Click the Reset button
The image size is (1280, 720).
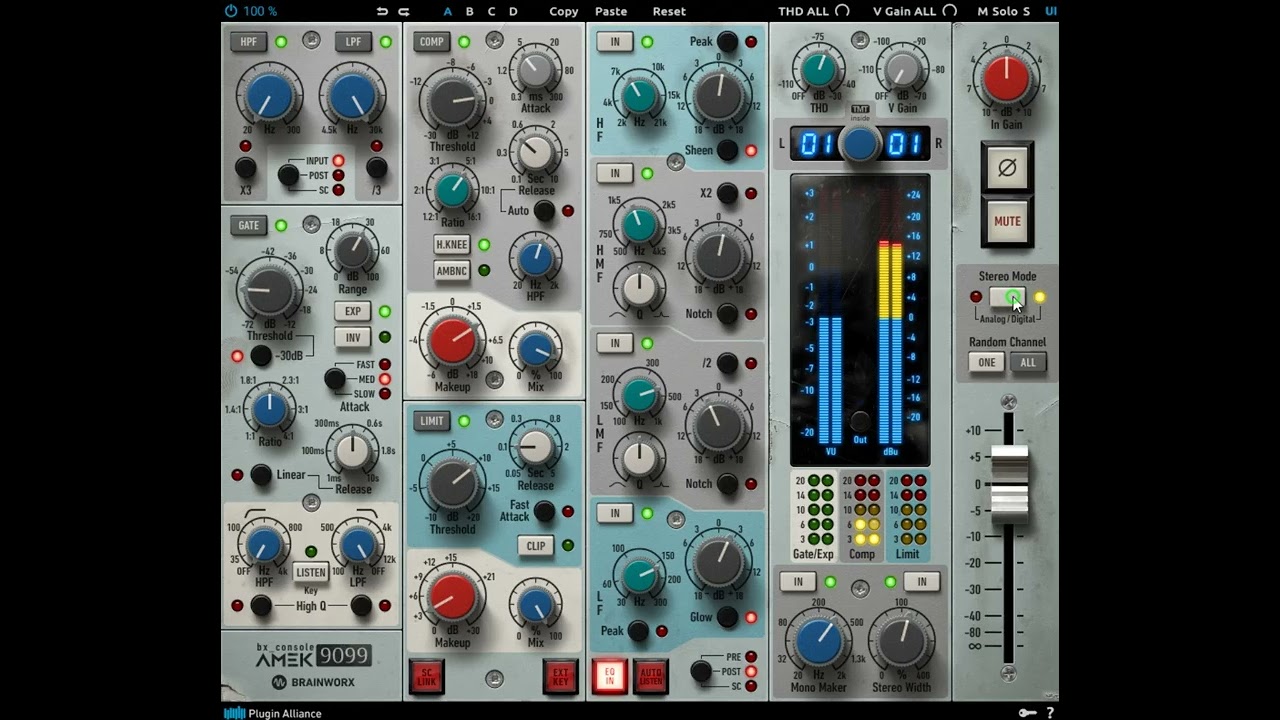(669, 11)
